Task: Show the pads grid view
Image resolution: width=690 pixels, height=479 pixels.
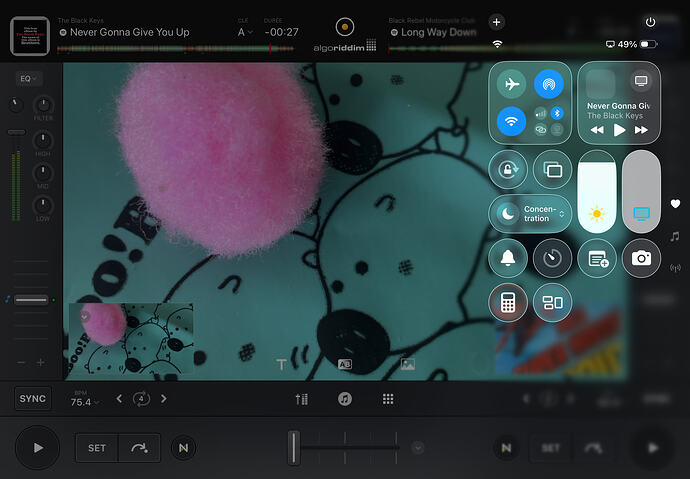Action: [388, 398]
